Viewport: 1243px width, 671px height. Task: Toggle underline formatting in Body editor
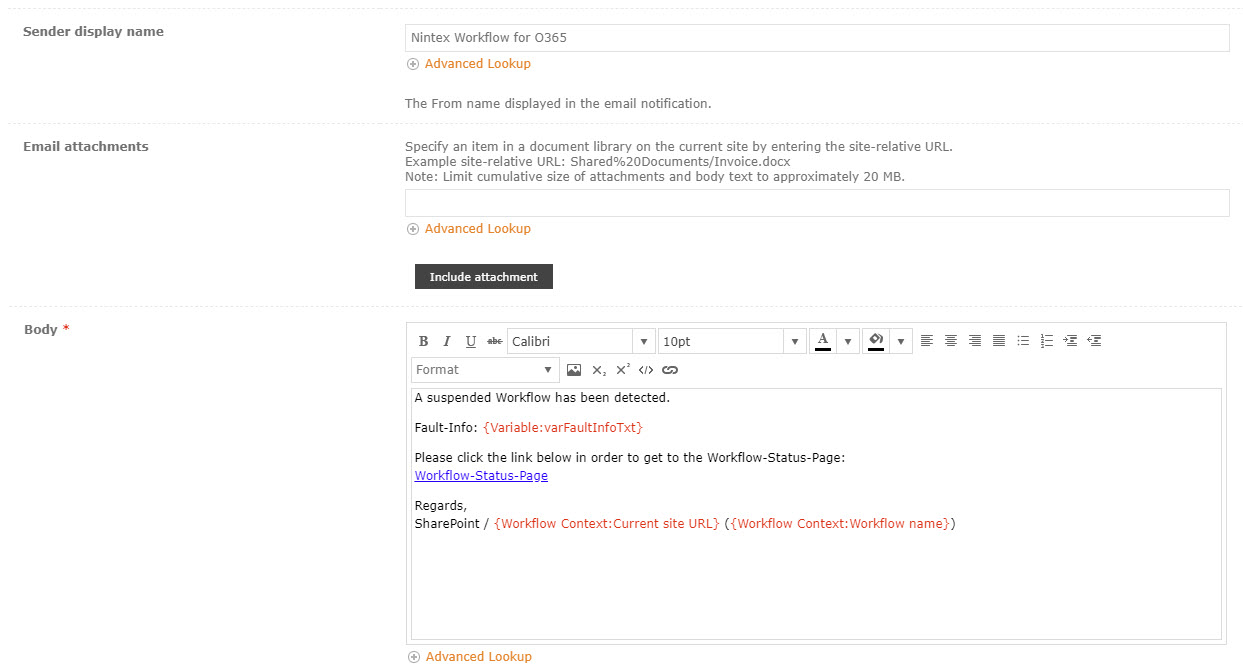point(471,341)
